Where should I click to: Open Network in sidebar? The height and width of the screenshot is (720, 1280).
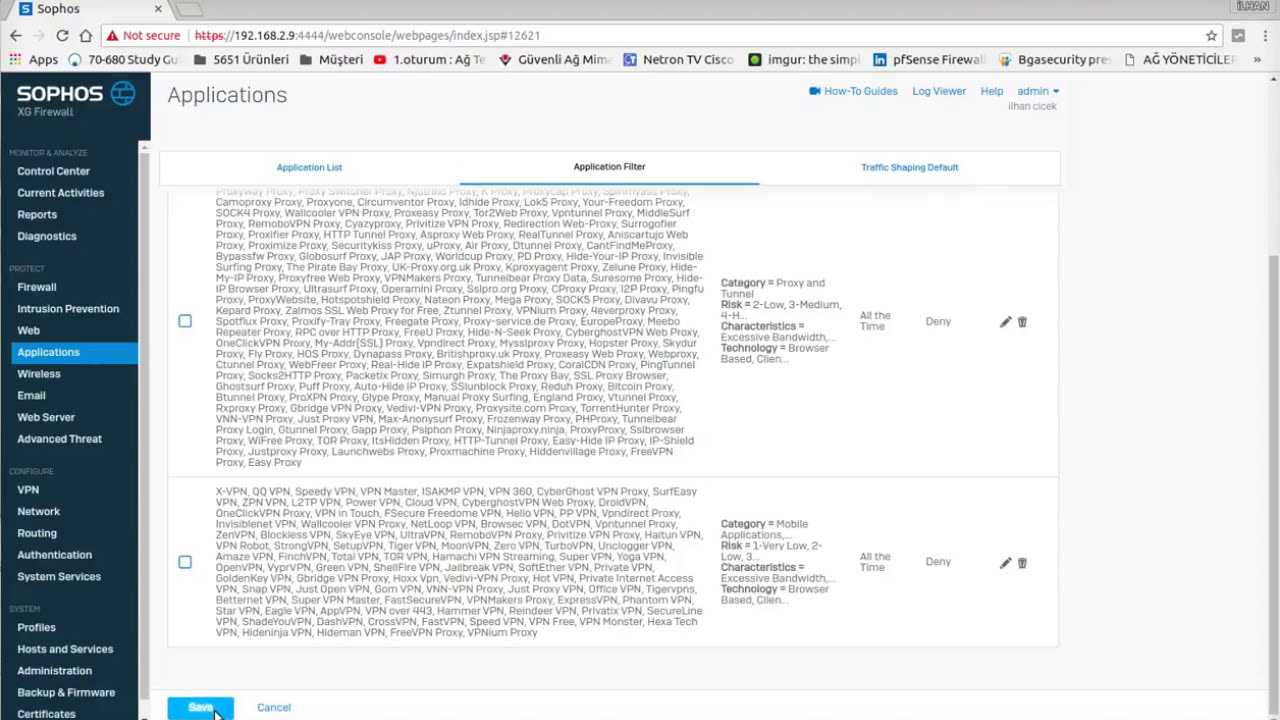[x=39, y=511]
